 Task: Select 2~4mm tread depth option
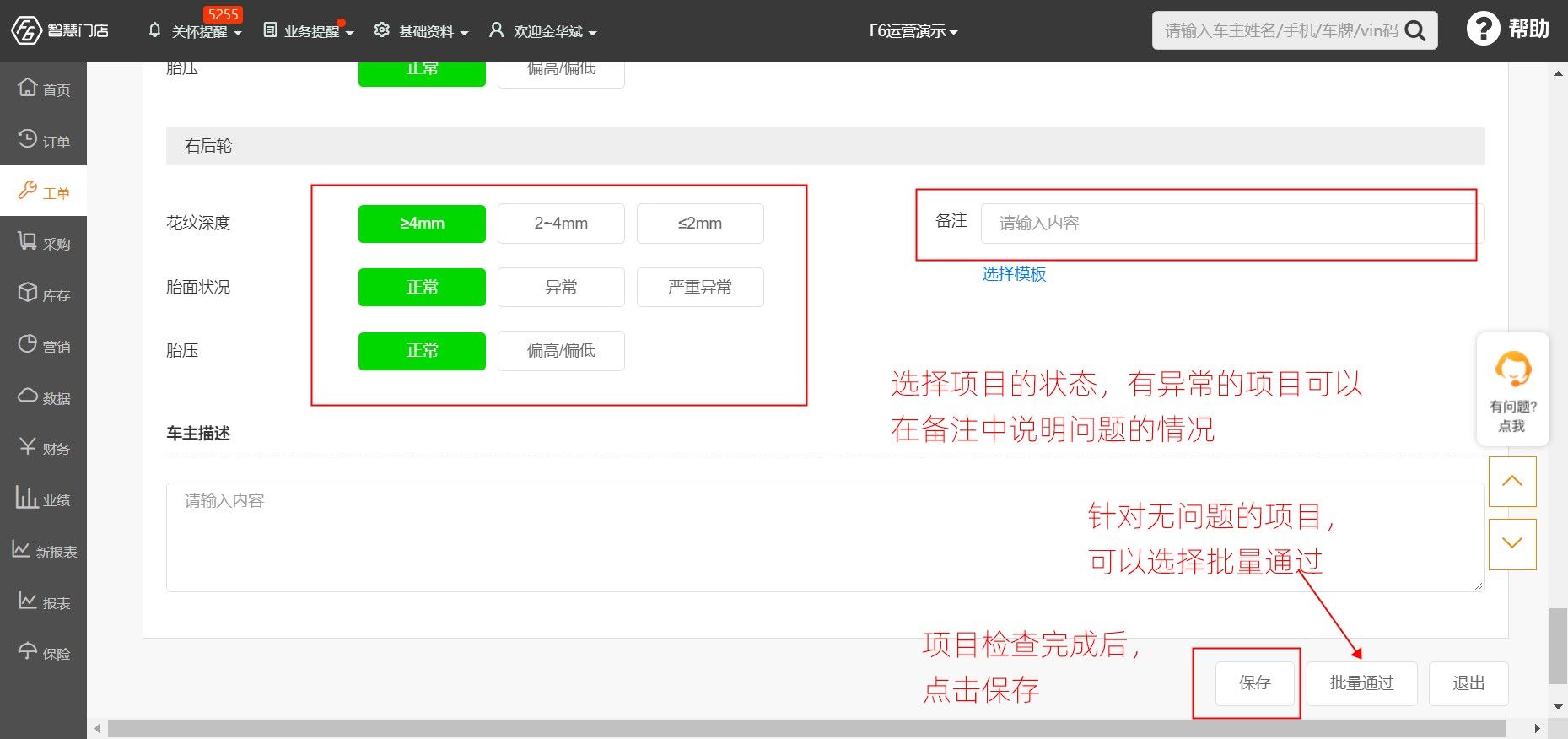click(561, 224)
